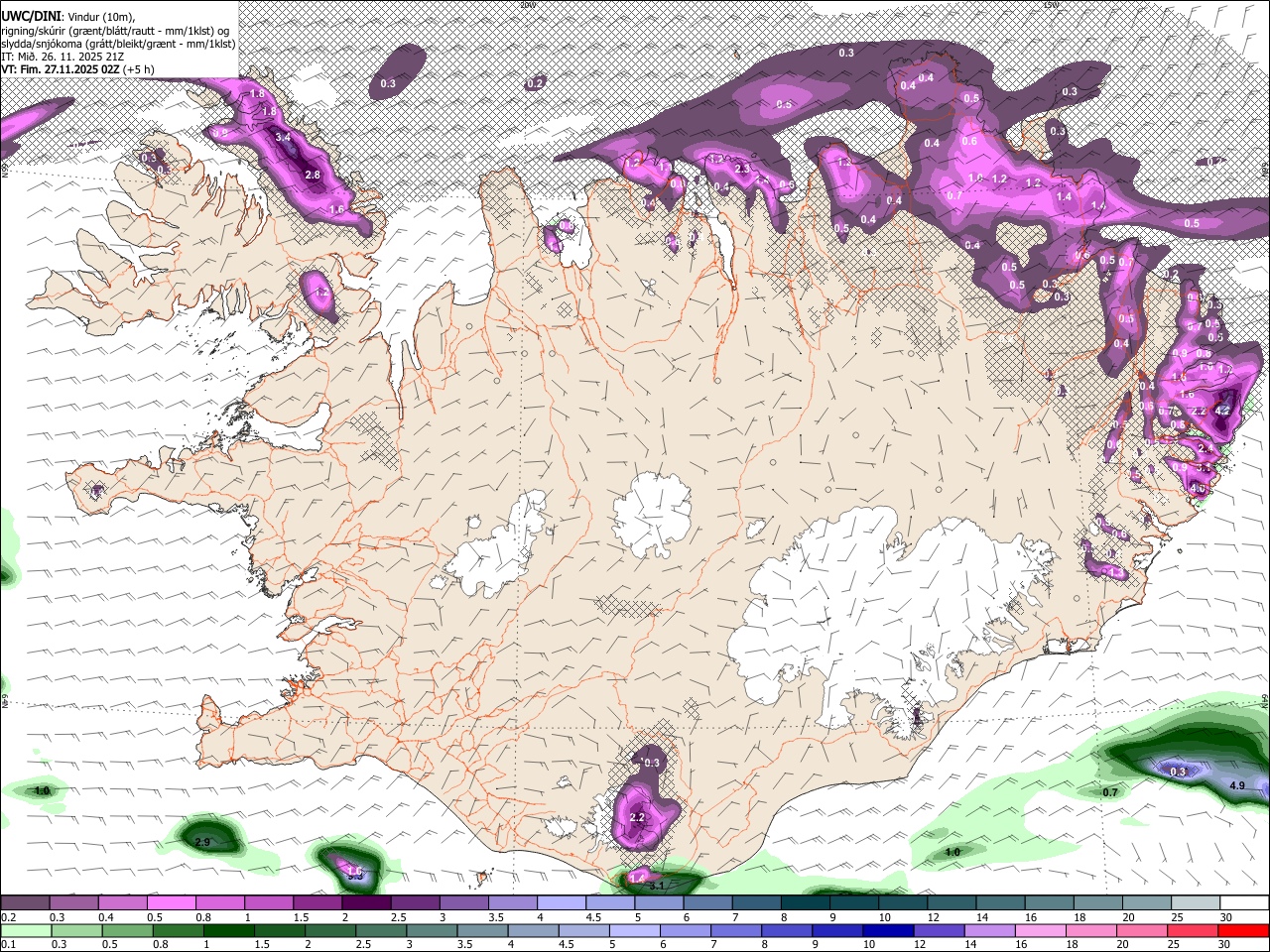The image size is (1270, 952).
Task: Click the bright red swatch after 30
Action: click(x=1243, y=930)
